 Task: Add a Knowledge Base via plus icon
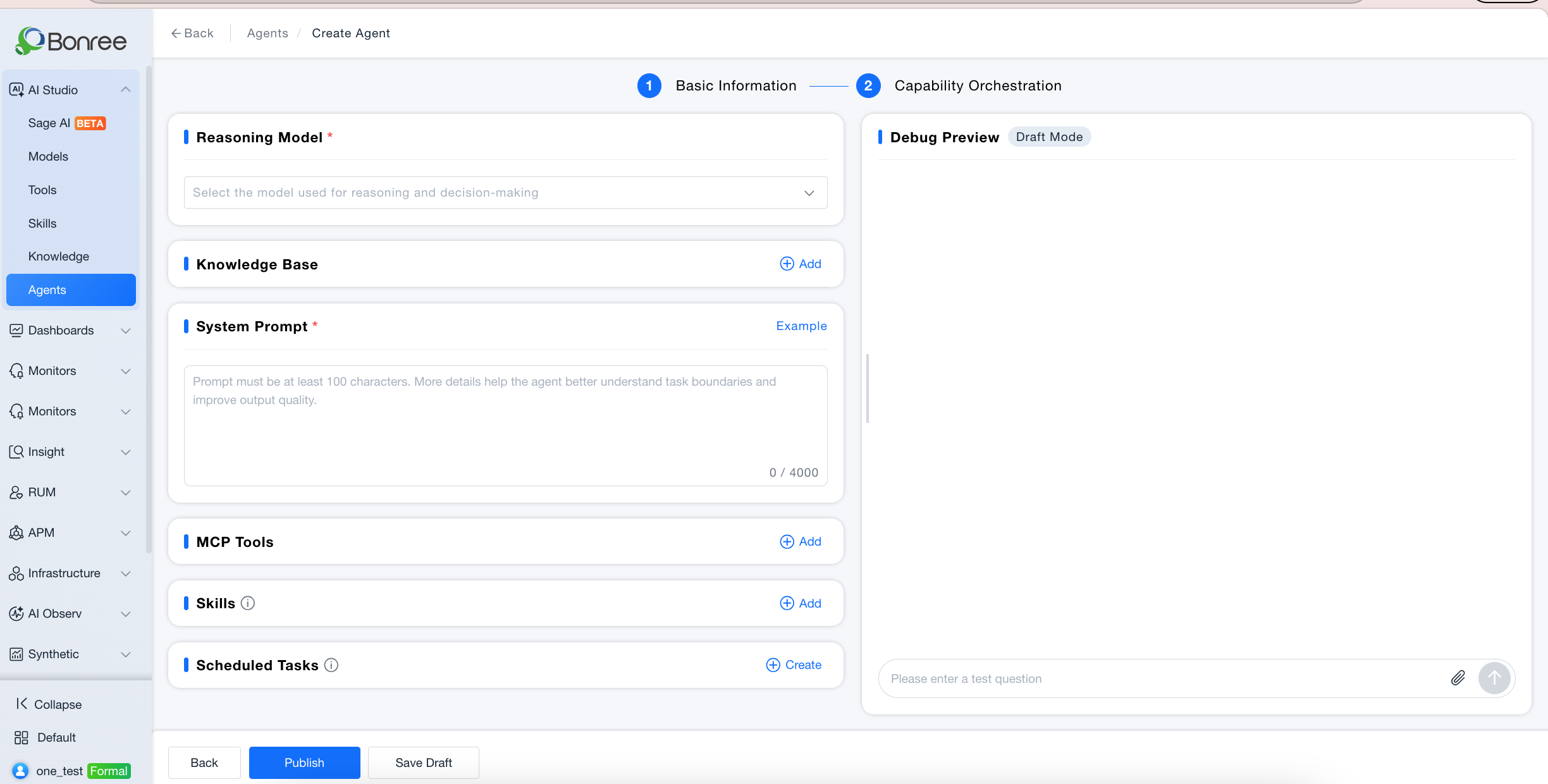(x=787, y=264)
